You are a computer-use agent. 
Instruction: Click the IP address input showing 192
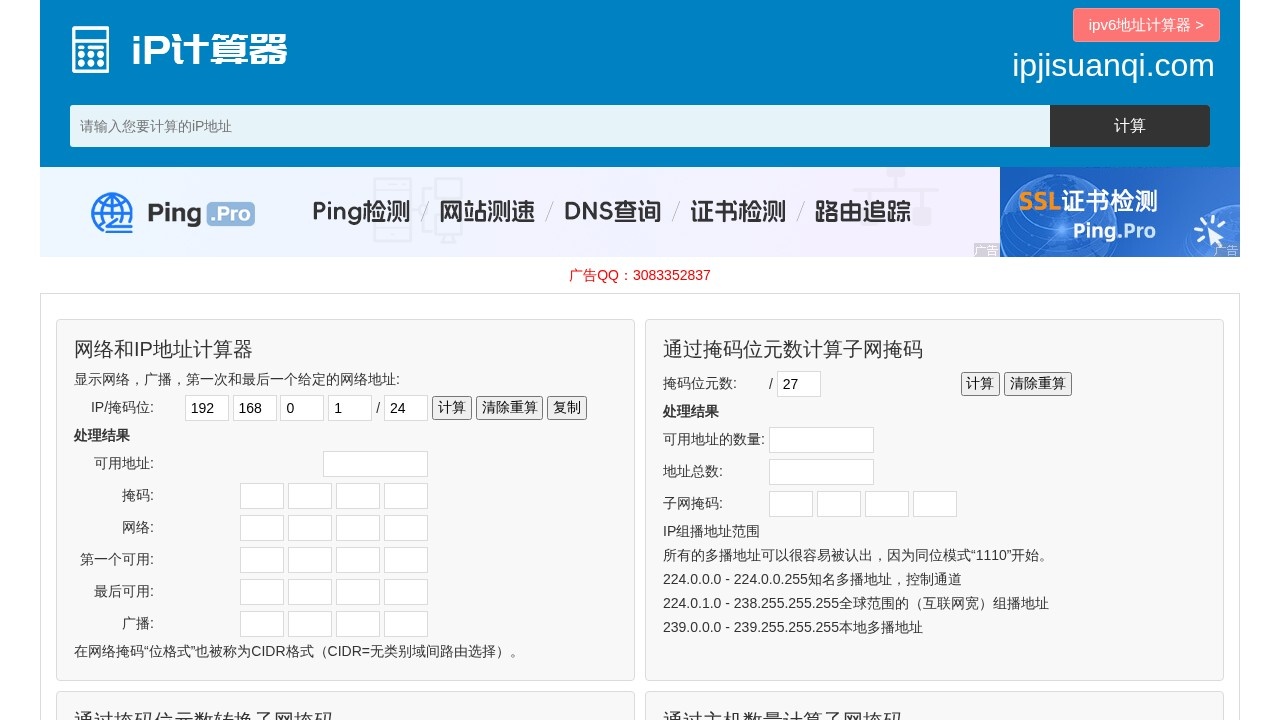(206, 407)
